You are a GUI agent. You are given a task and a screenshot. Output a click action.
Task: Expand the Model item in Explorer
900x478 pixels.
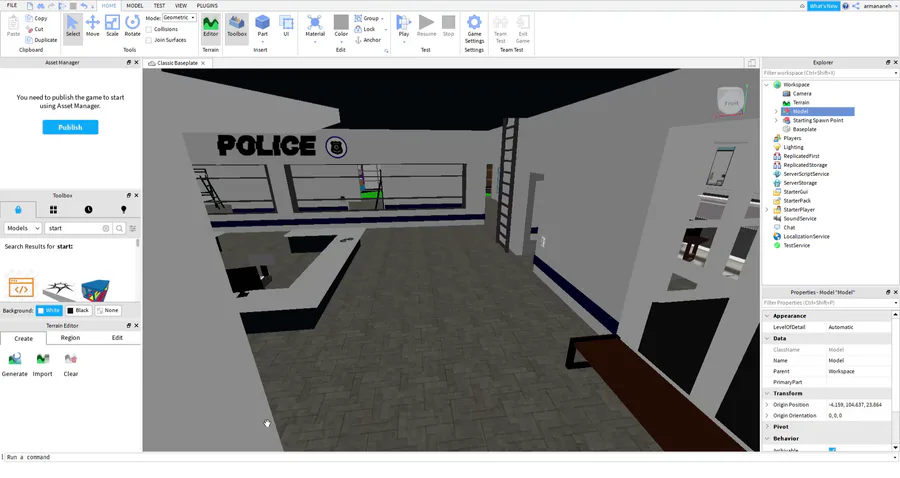(776, 111)
